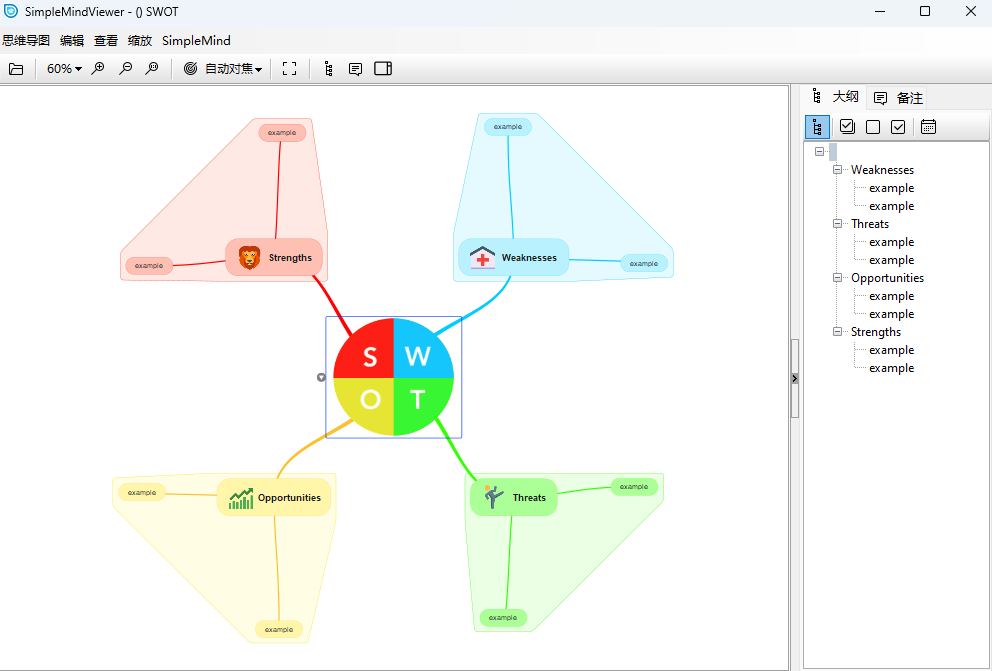Click the spiral auto-focus center icon
This screenshot has height=671, width=992.
coord(190,69)
